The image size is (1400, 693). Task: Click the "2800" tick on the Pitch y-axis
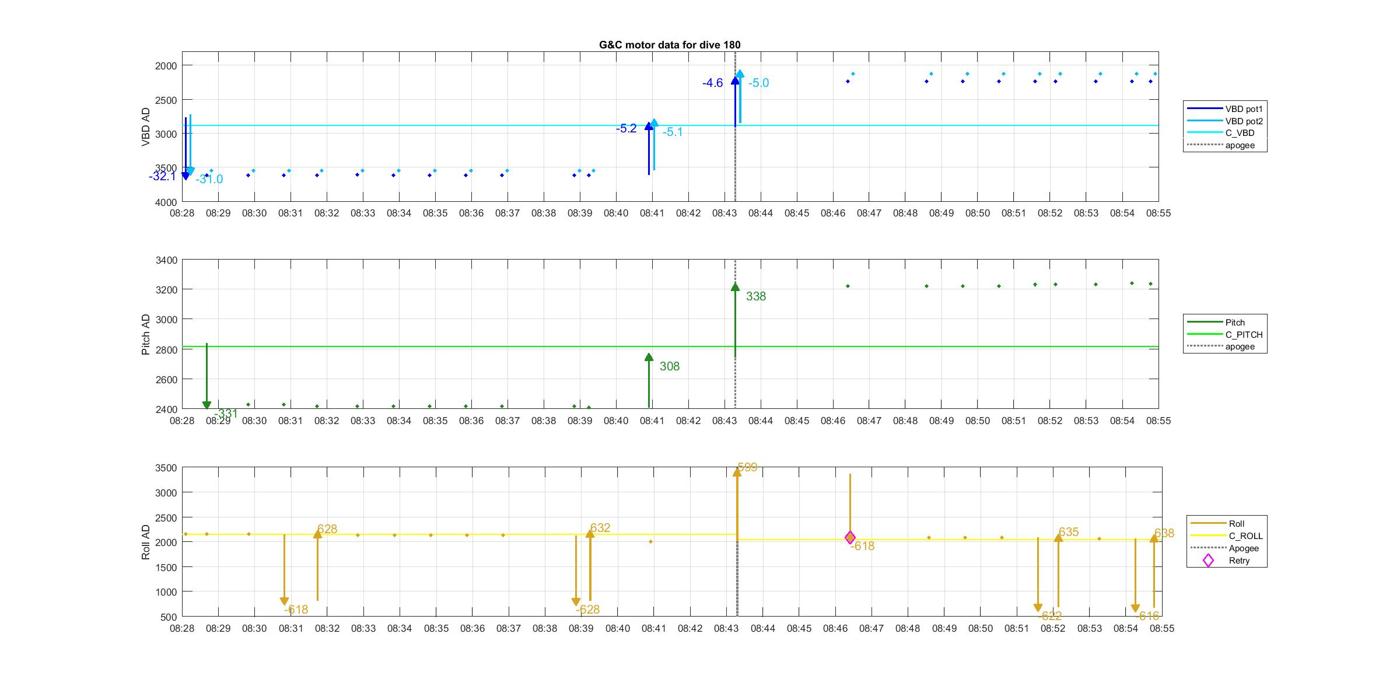(166, 350)
